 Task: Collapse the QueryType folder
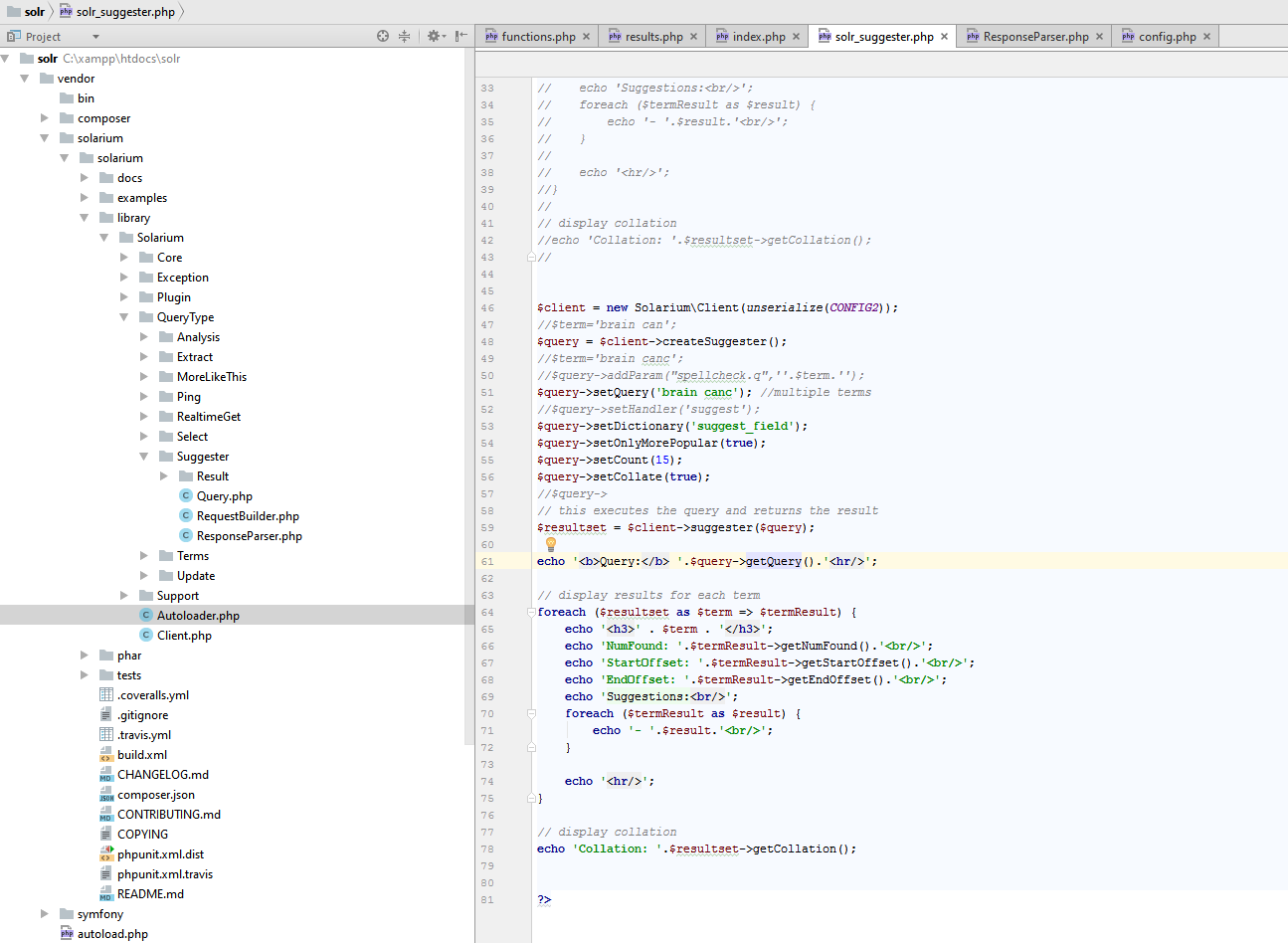[x=124, y=317]
